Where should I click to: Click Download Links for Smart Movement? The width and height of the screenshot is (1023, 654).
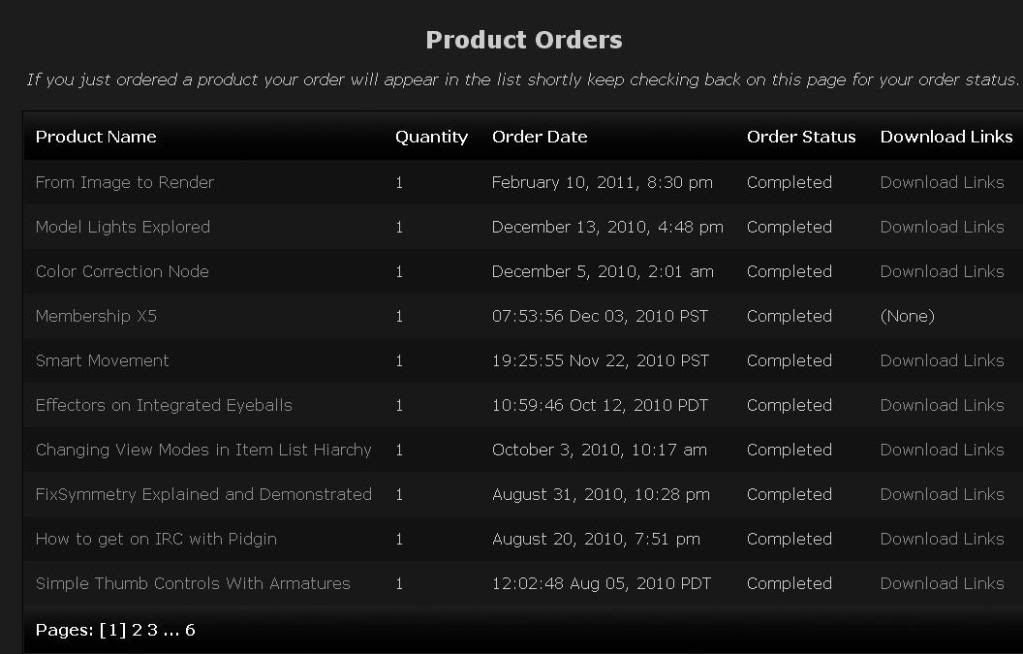pos(941,360)
